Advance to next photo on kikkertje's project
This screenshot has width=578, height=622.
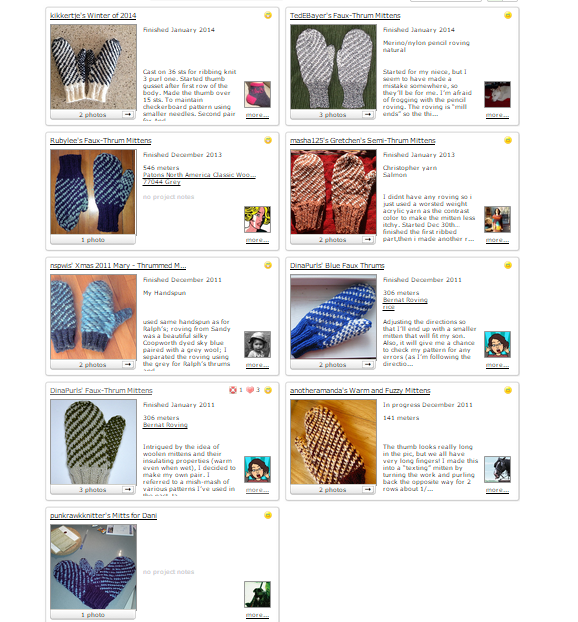tap(128, 114)
